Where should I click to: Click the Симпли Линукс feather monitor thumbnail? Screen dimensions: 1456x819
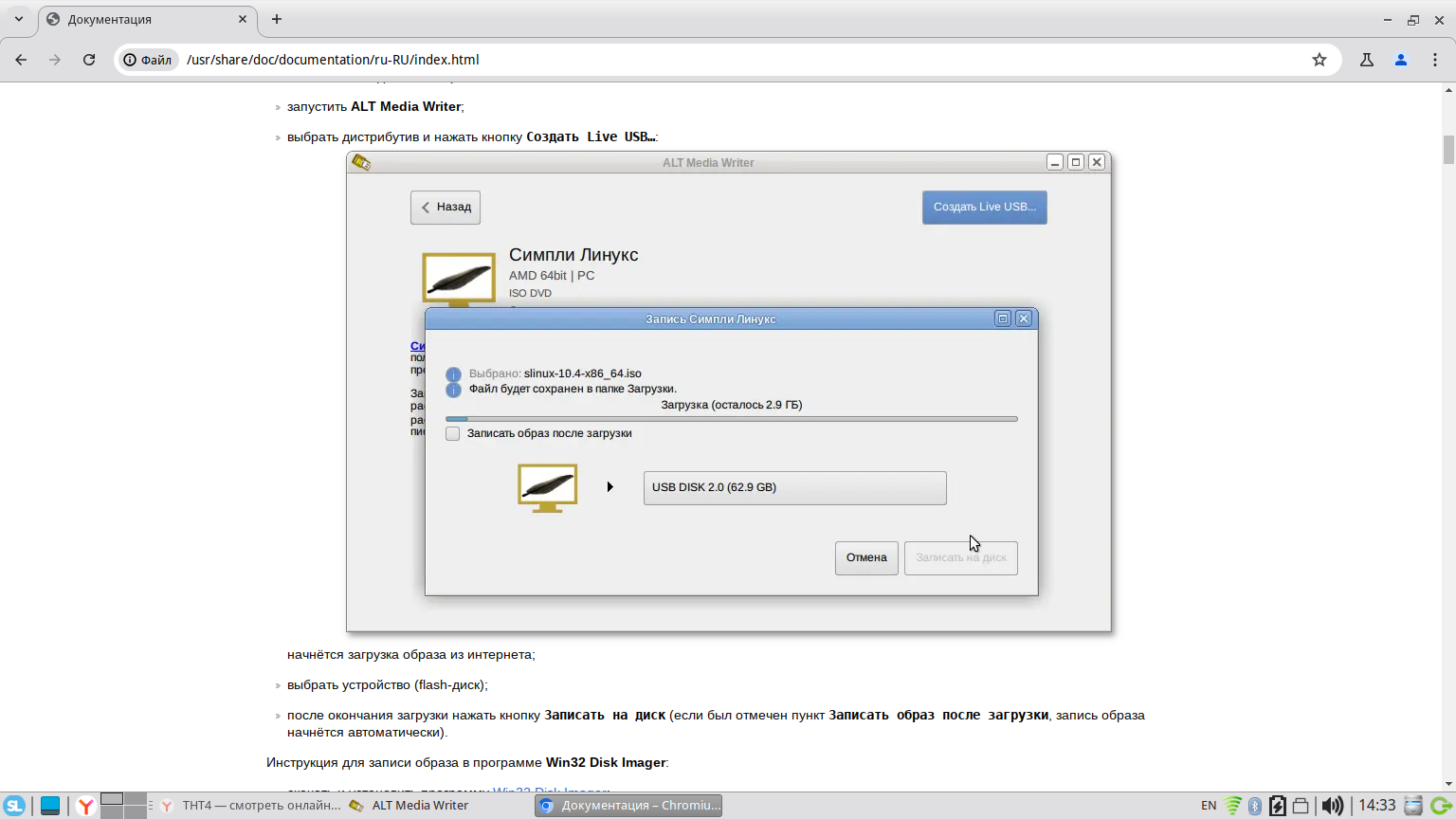(459, 279)
